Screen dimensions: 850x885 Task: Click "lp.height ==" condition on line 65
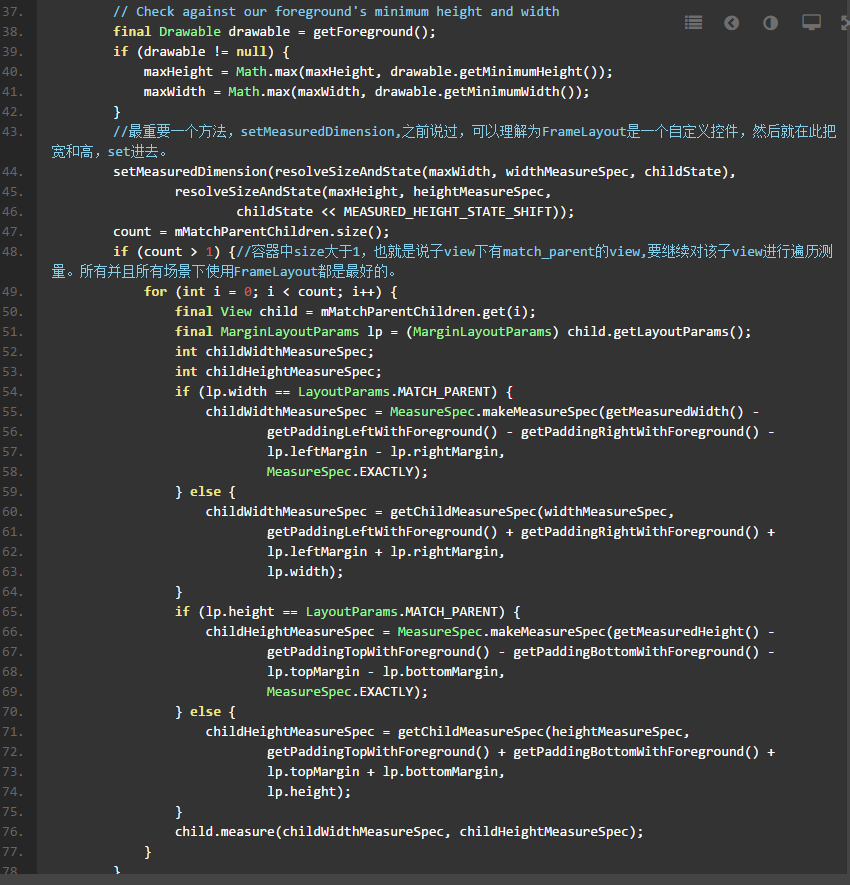click(251, 612)
